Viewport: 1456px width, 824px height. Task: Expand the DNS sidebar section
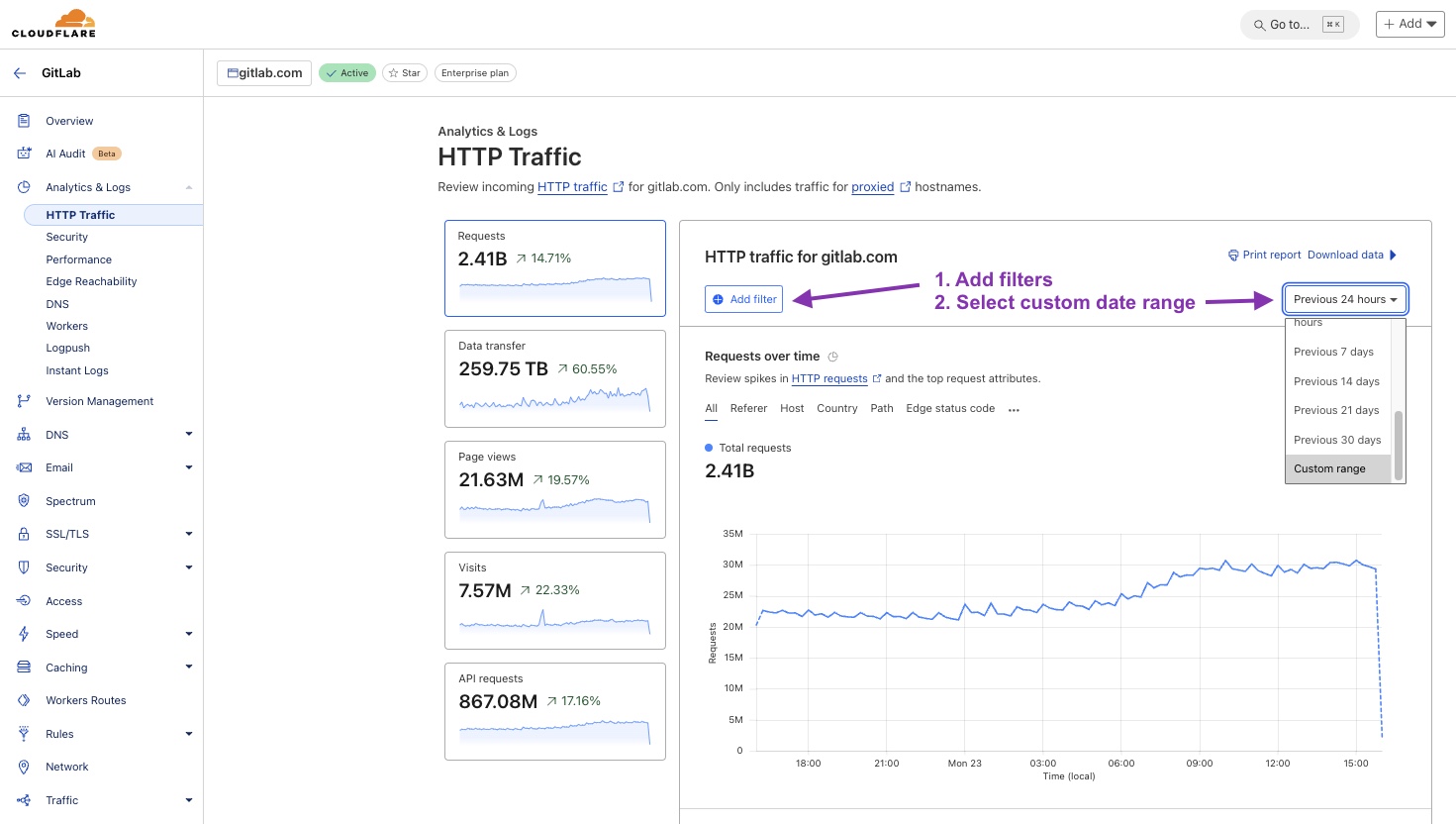[x=189, y=434]
